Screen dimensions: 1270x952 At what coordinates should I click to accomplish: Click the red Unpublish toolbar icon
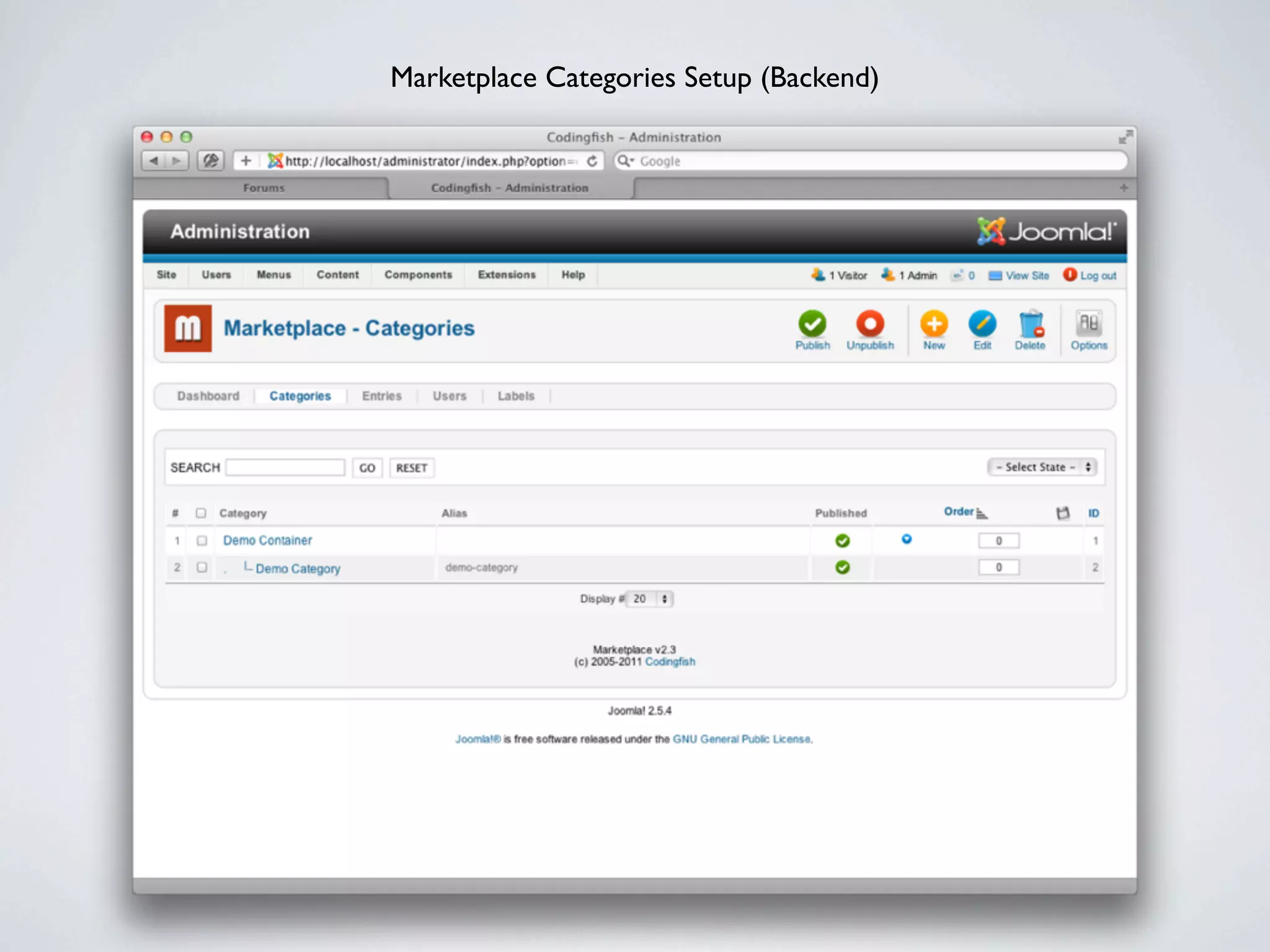pos(870,324)
